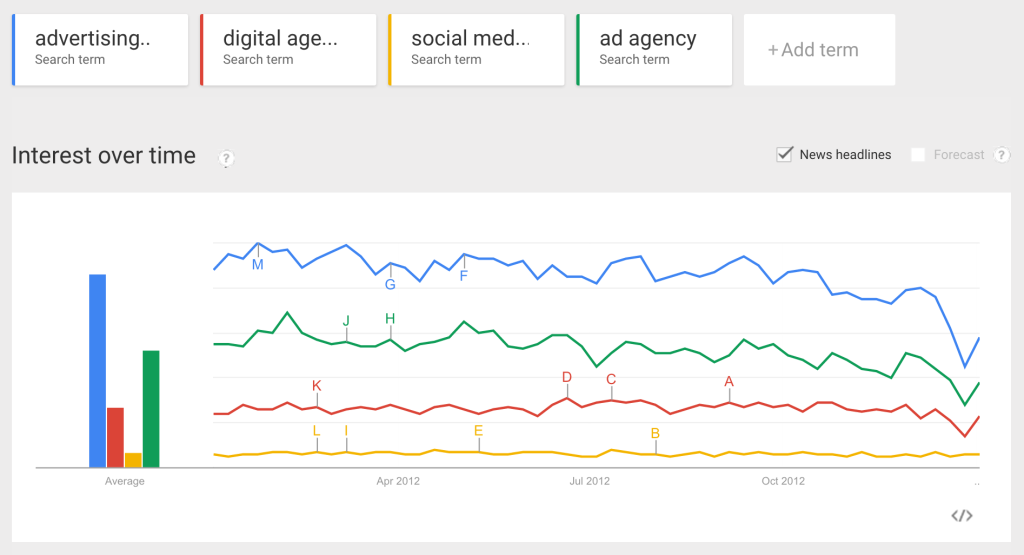Open news headline marker G
Image resolution: width=1024 pixels, height=555 pixels.
(390, 284)
